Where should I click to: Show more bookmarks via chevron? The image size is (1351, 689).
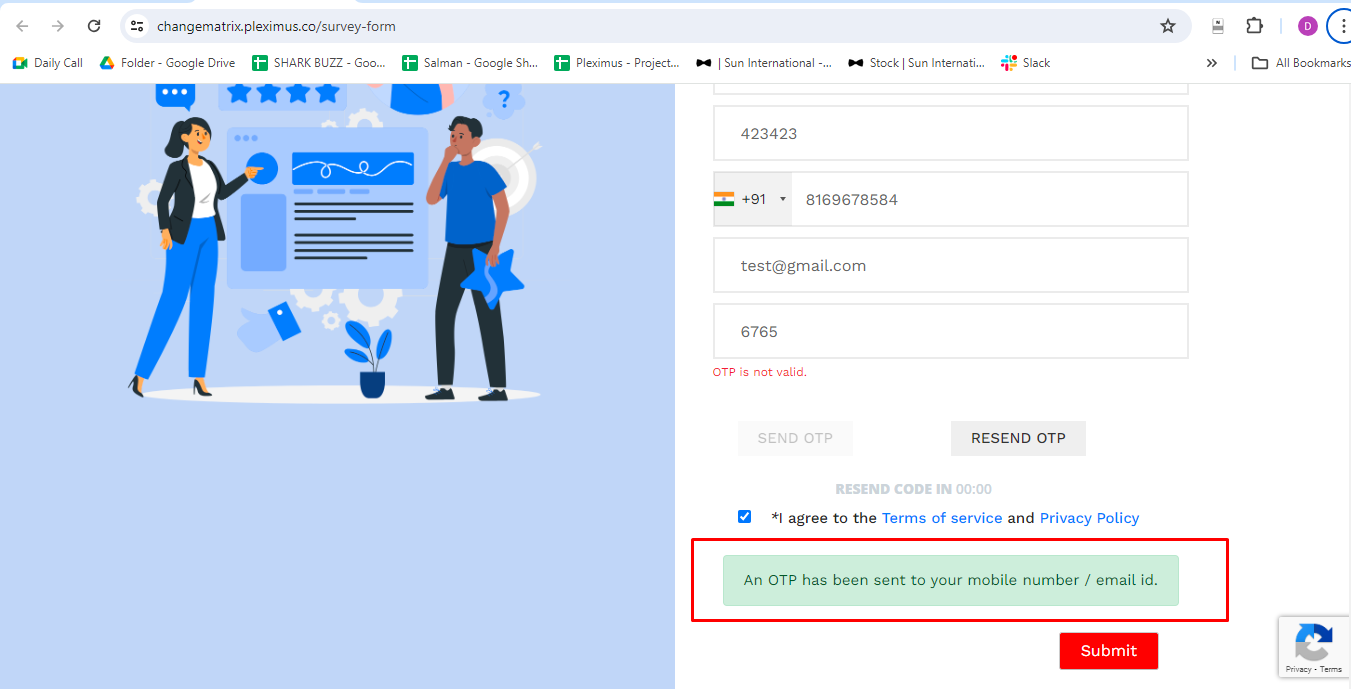[x=1211, y=63]
